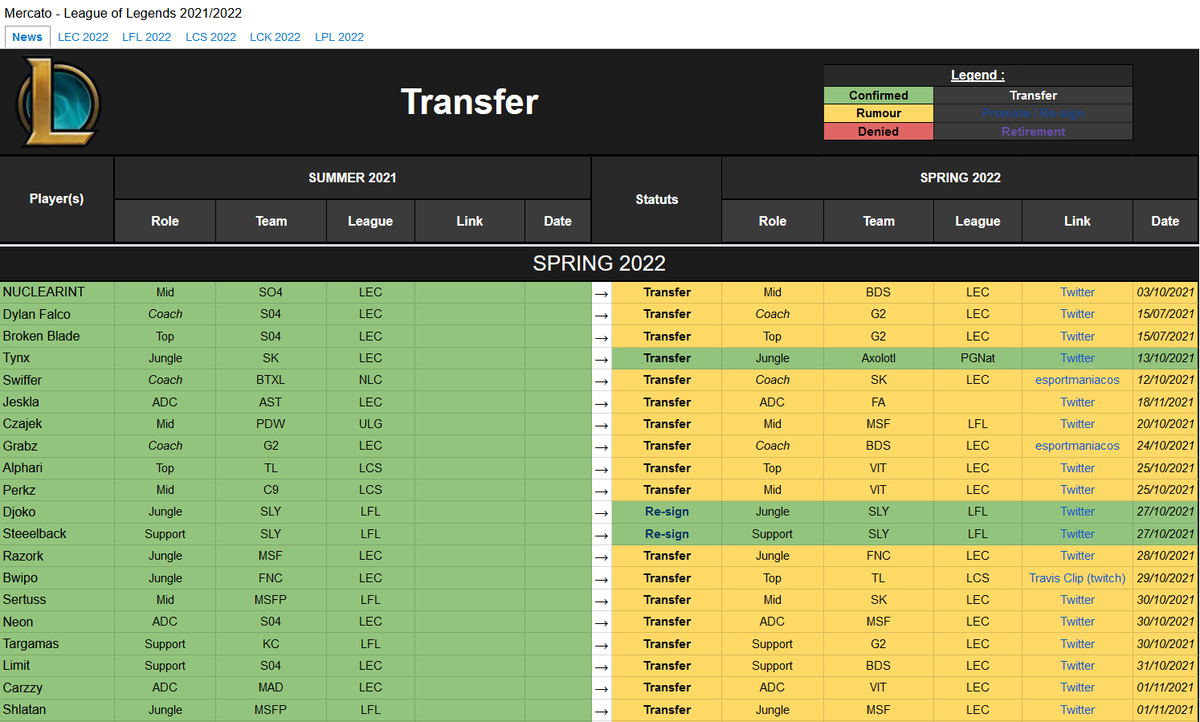Click the red Denied legend cell
The height and width of the screenshot is (722, 1200).
click(878, 131)
